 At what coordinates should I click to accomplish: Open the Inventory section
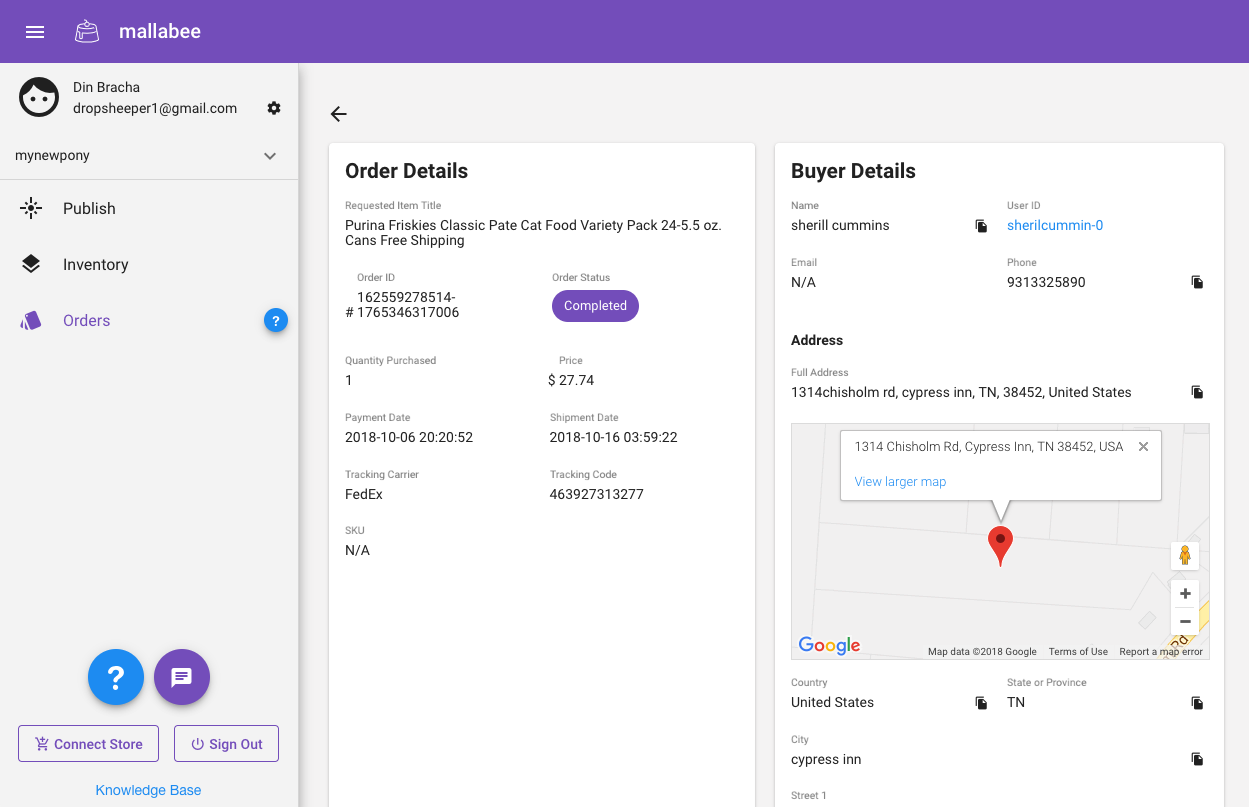[x=149, y=264]
